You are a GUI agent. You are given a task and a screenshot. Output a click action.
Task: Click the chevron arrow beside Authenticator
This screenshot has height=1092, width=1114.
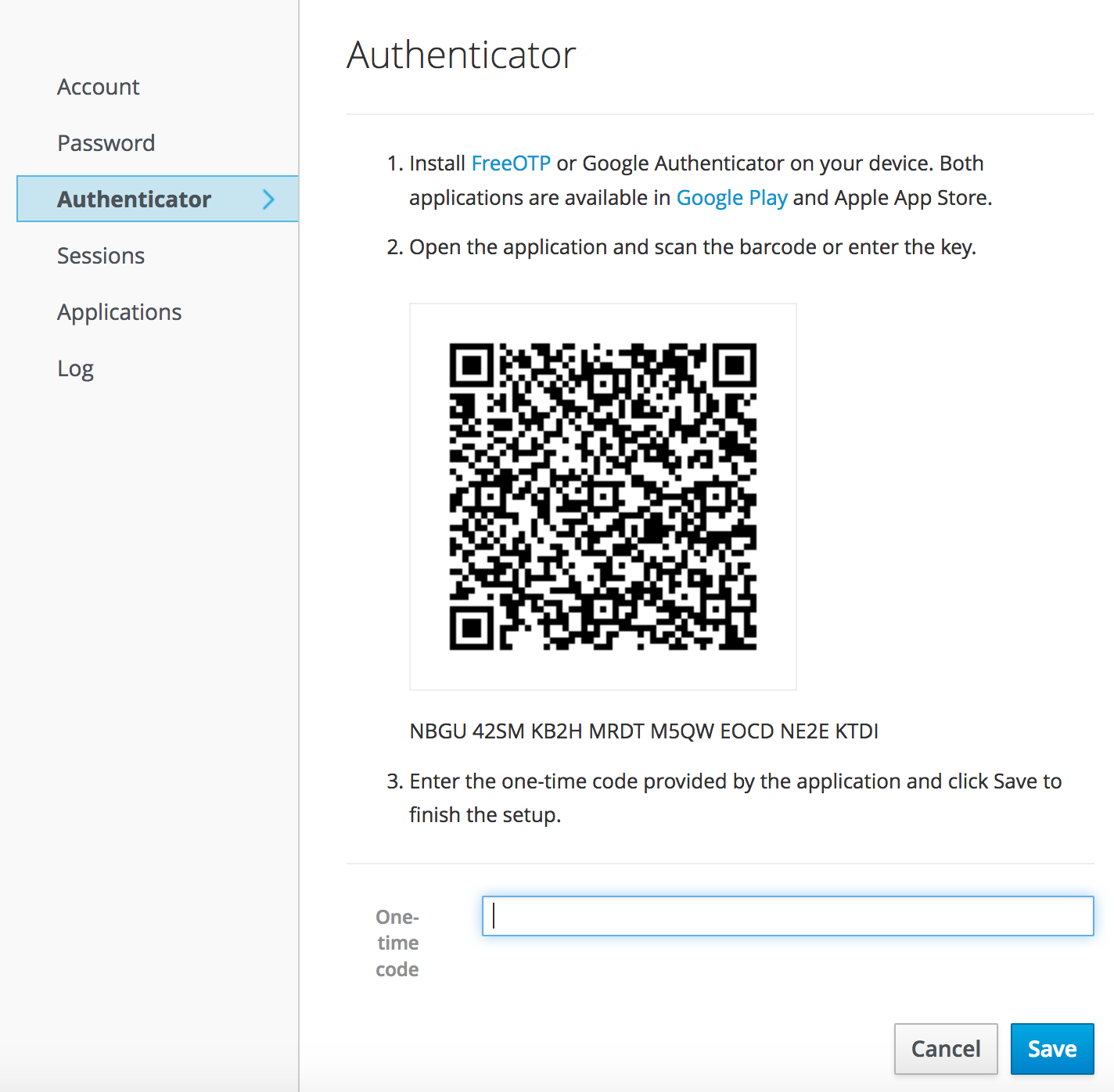pos(268,199)
